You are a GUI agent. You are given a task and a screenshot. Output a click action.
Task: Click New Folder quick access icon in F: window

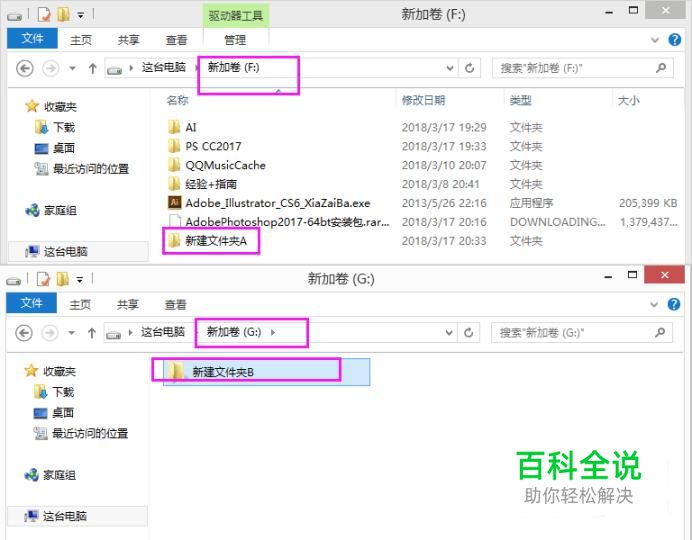[x=63, y=15]
